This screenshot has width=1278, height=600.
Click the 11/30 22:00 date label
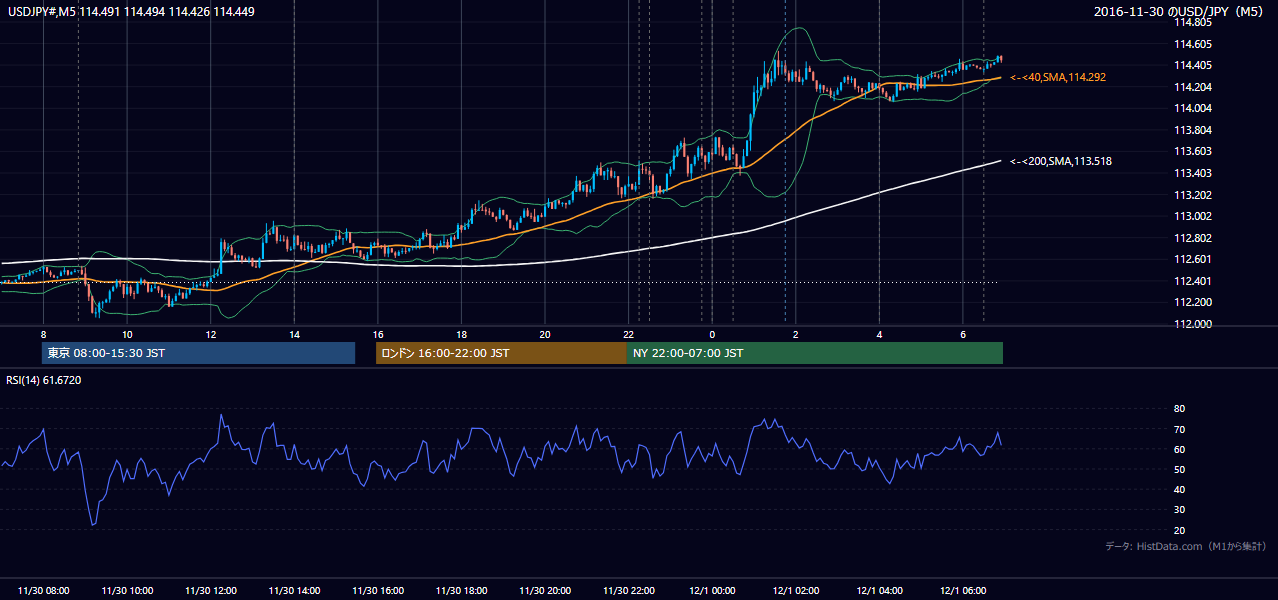pos(628,591)
